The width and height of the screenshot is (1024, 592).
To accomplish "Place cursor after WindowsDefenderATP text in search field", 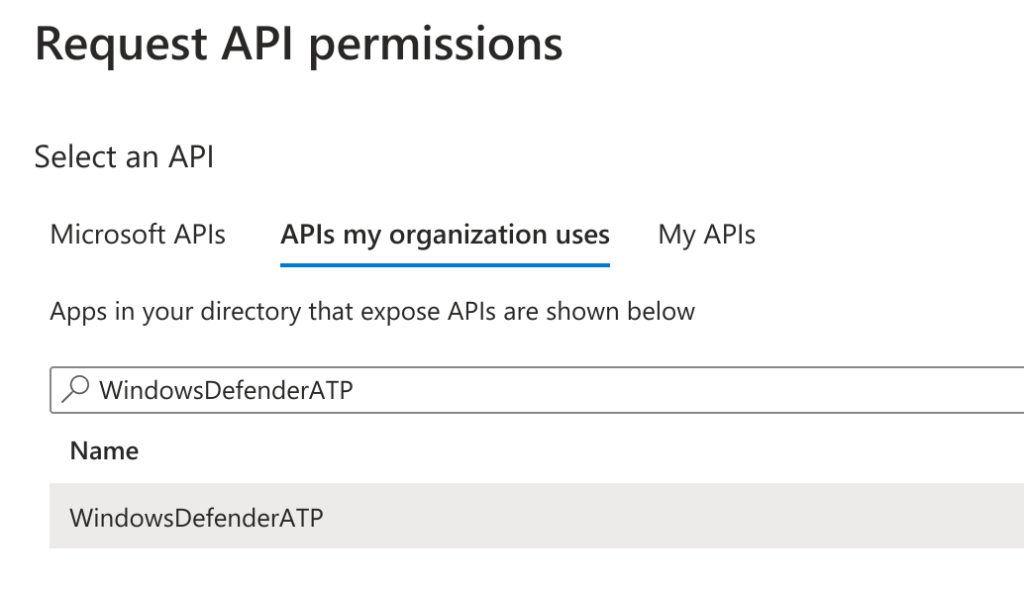I will [x=355, y=390].
